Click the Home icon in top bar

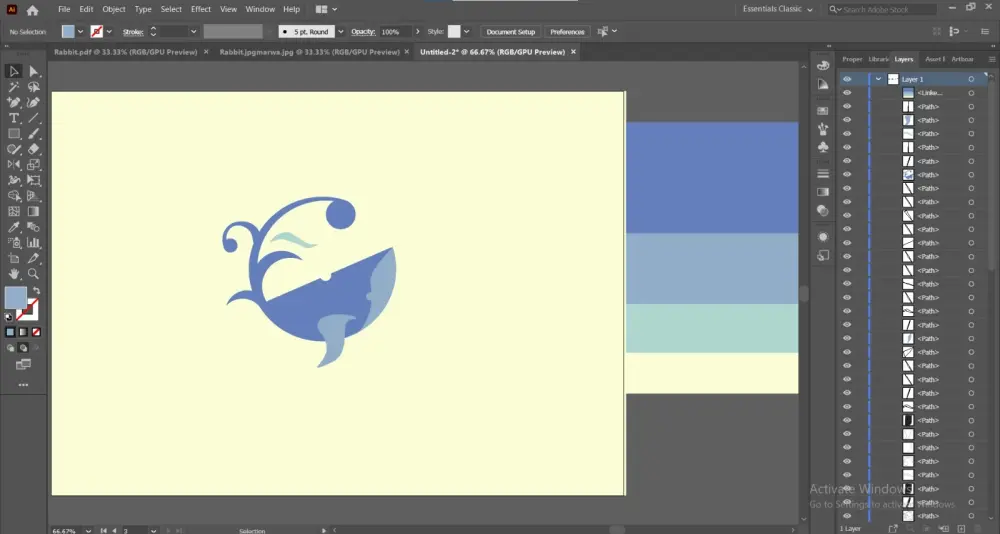point(32,10)
